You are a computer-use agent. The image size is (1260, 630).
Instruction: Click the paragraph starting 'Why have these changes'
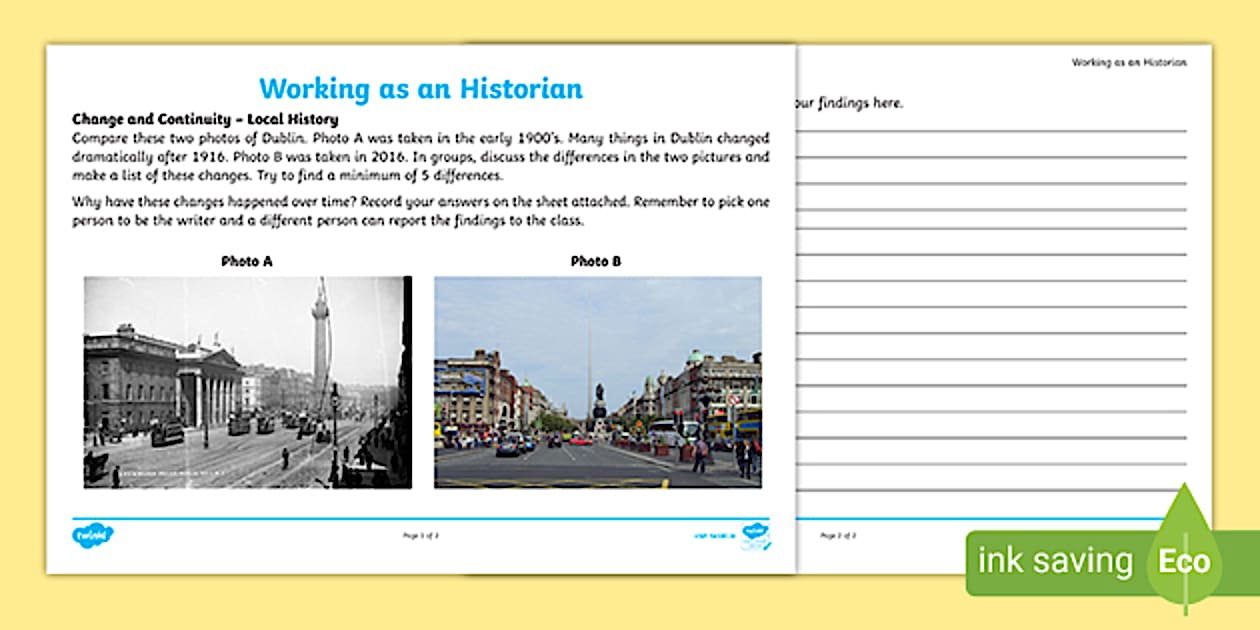(420, 211)
